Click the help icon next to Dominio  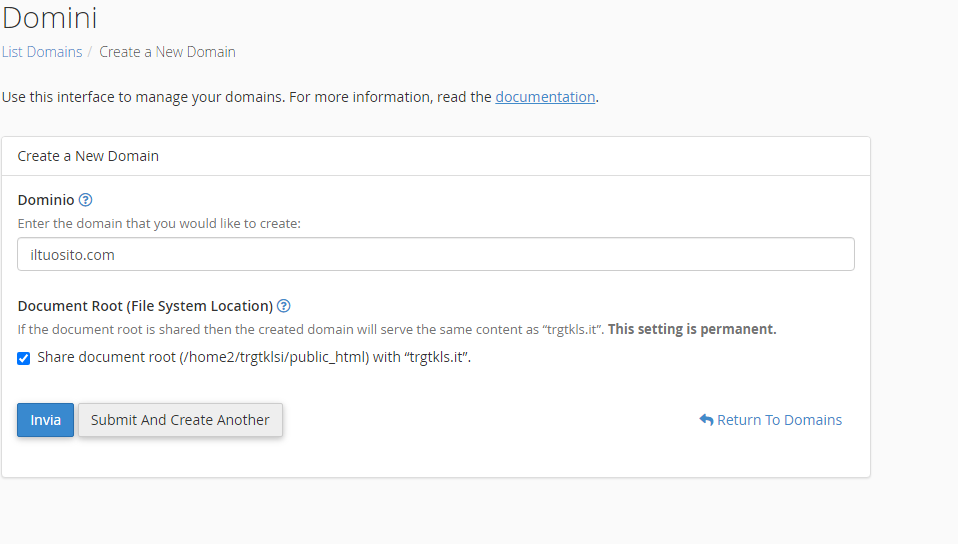85,200
